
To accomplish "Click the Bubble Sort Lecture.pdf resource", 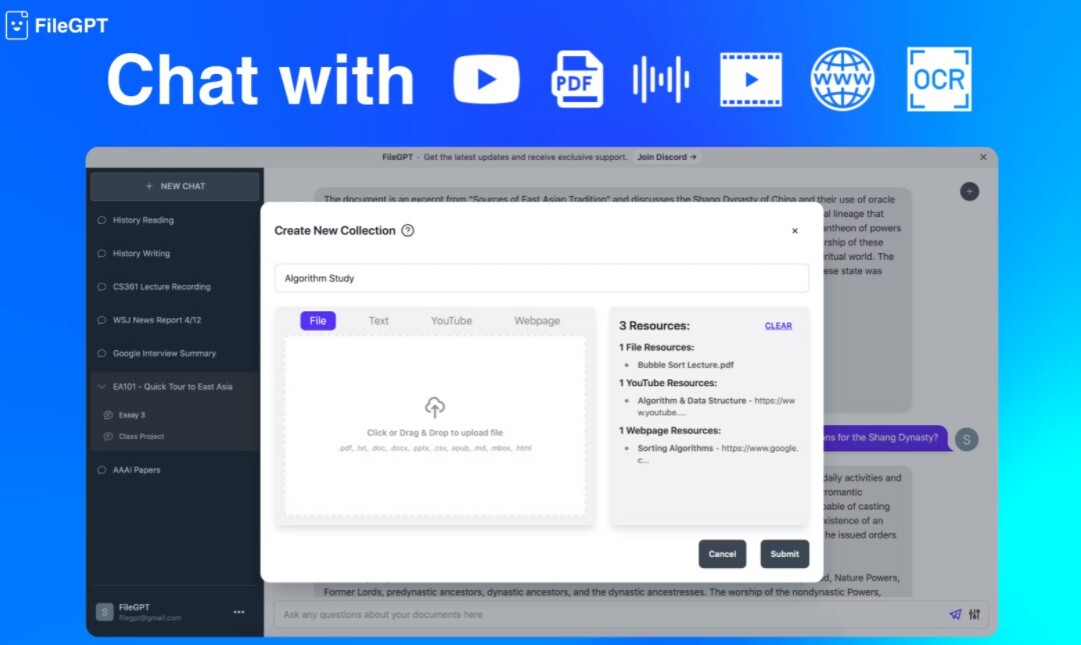I will pos(685,365).
